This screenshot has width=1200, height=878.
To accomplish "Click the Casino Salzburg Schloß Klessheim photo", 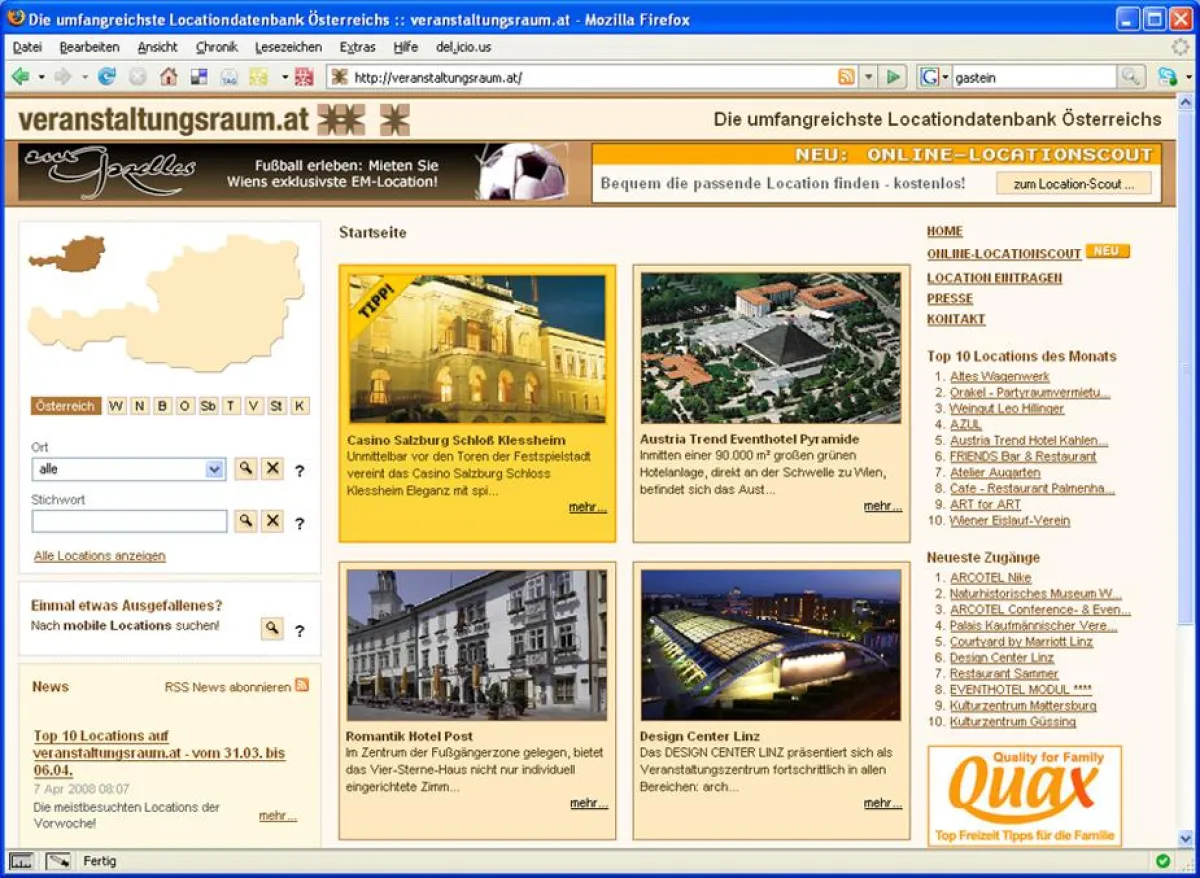I will click(477, 349).
